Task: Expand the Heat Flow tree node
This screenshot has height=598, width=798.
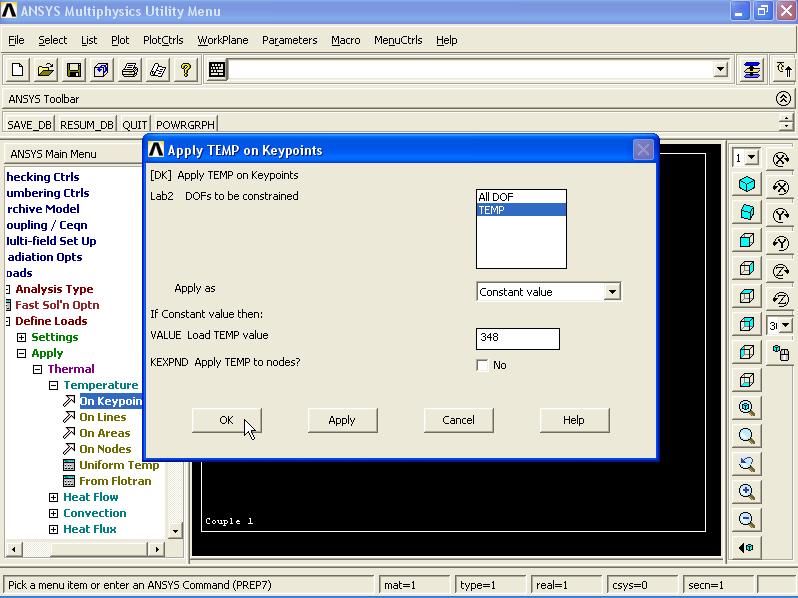Action: [53, 497]
